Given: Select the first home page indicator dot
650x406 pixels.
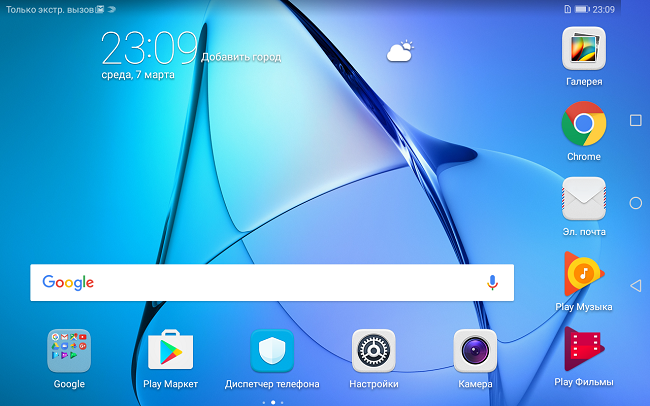Looking at the screenshot, I should [264, 402].
